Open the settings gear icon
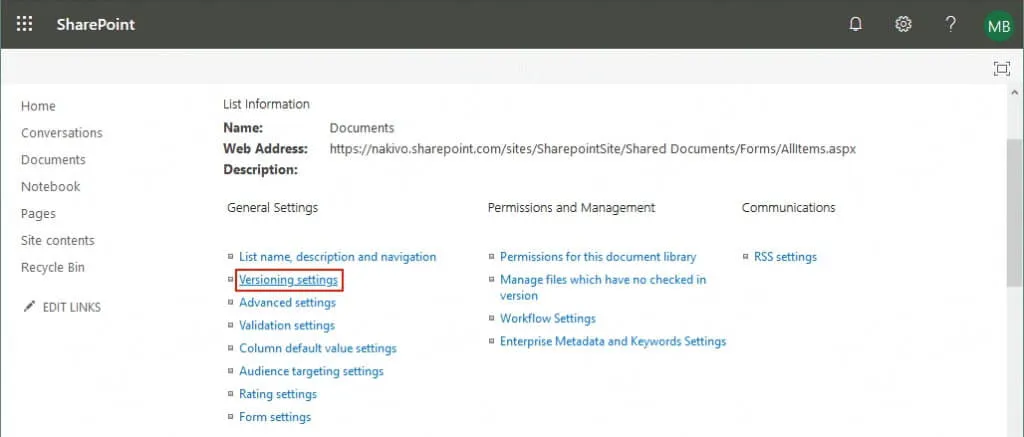 [903, 24]
